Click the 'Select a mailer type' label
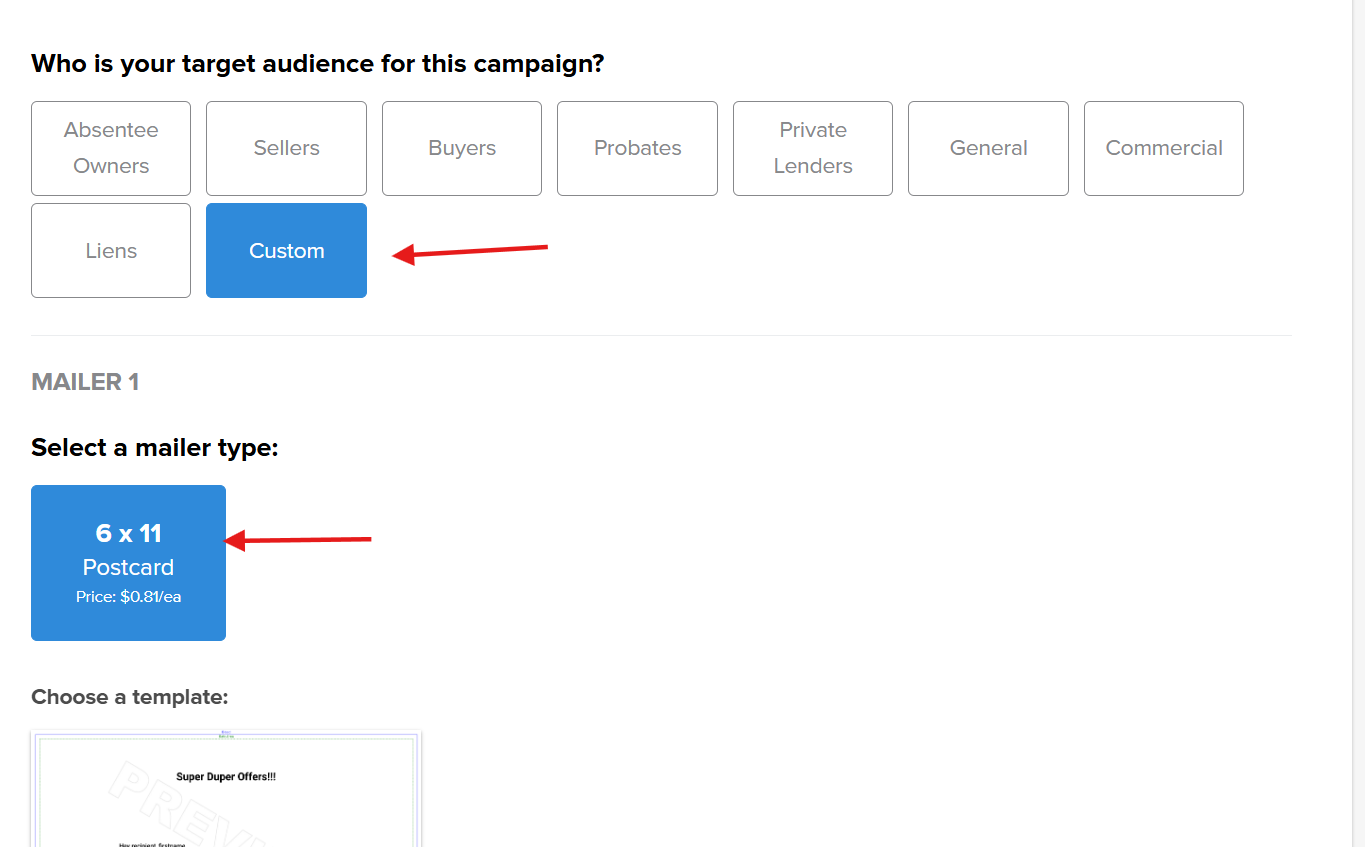 (155, 448)
